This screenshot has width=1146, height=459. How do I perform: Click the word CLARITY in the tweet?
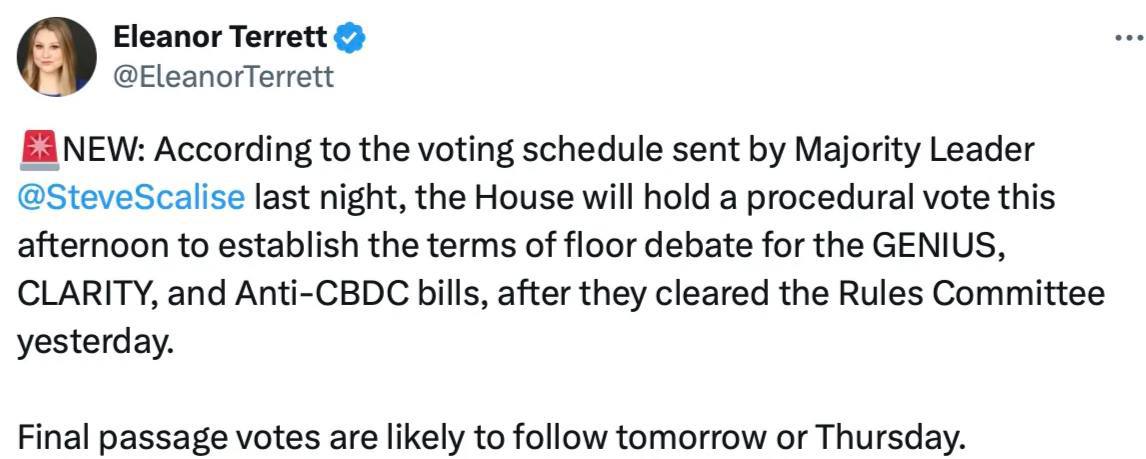86,295
